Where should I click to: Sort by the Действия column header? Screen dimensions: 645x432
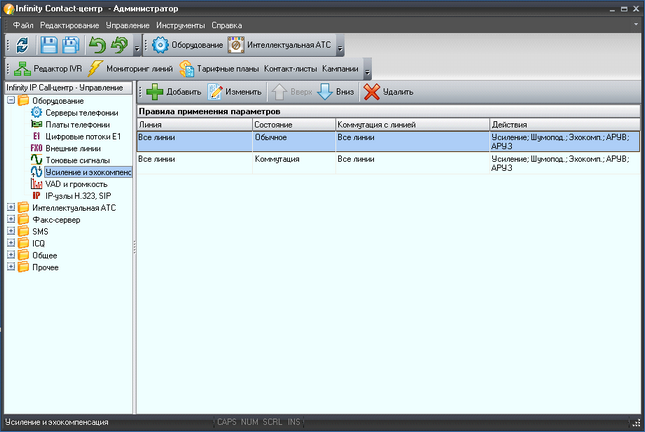click(x=565, y=125)
